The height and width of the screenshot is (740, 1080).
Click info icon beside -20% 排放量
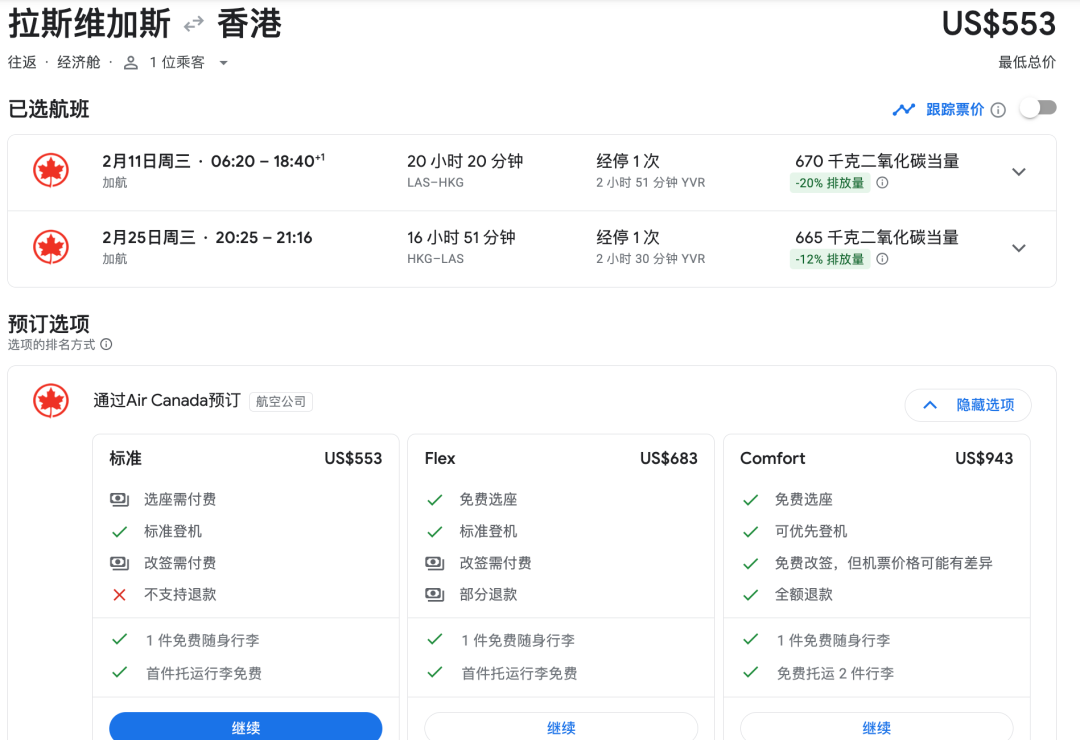(x=882, y=183)
